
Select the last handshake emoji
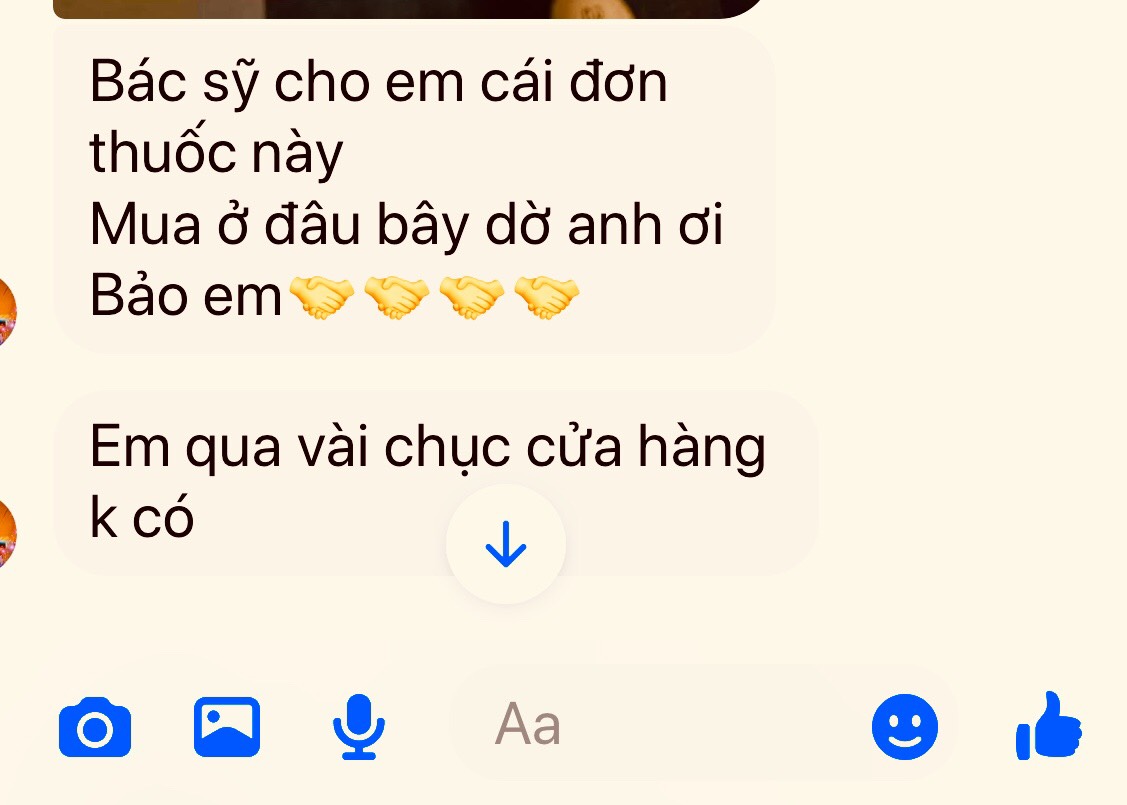point(546,297)
